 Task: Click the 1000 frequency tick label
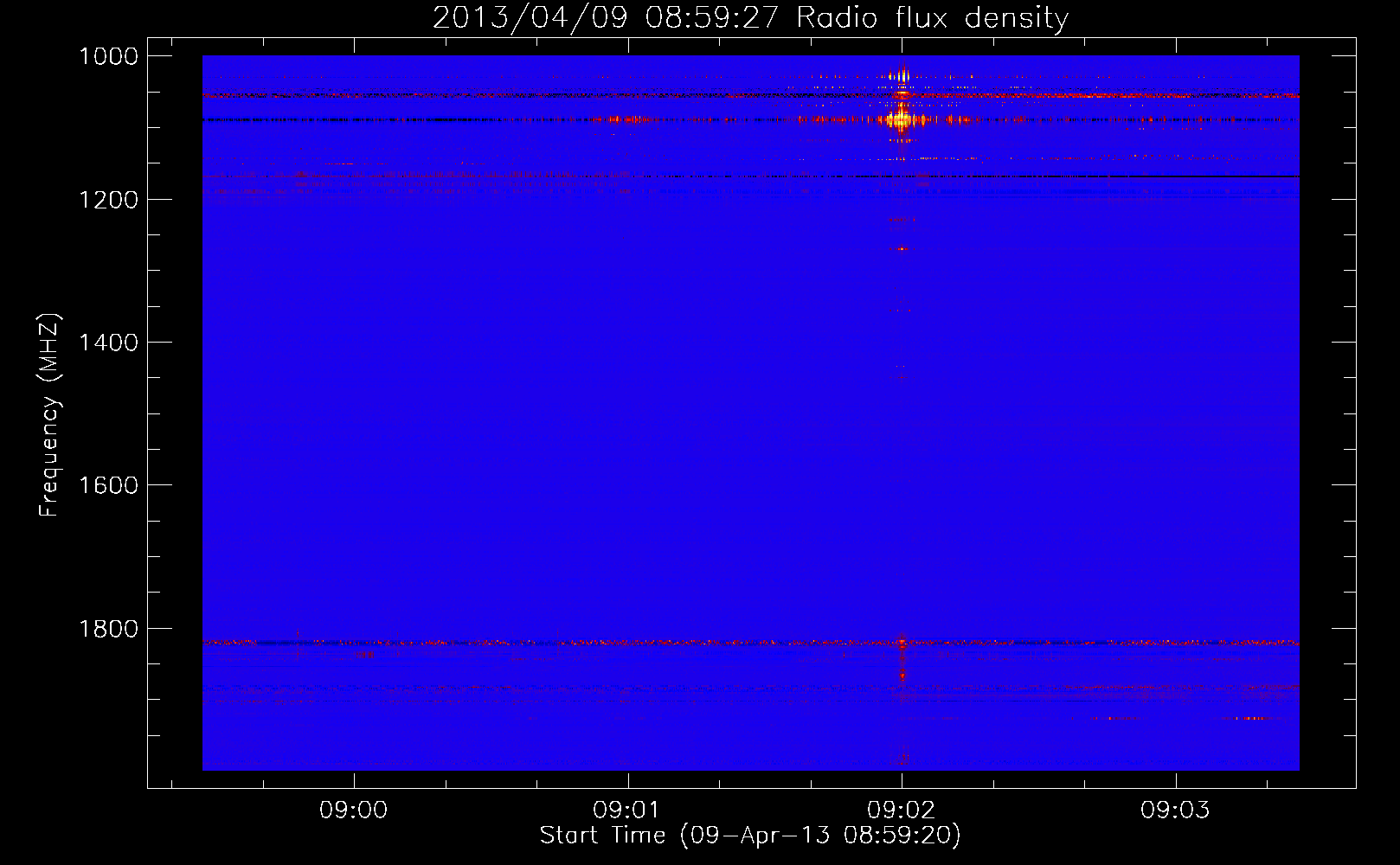pyautogui.click(x=108, y=56)
